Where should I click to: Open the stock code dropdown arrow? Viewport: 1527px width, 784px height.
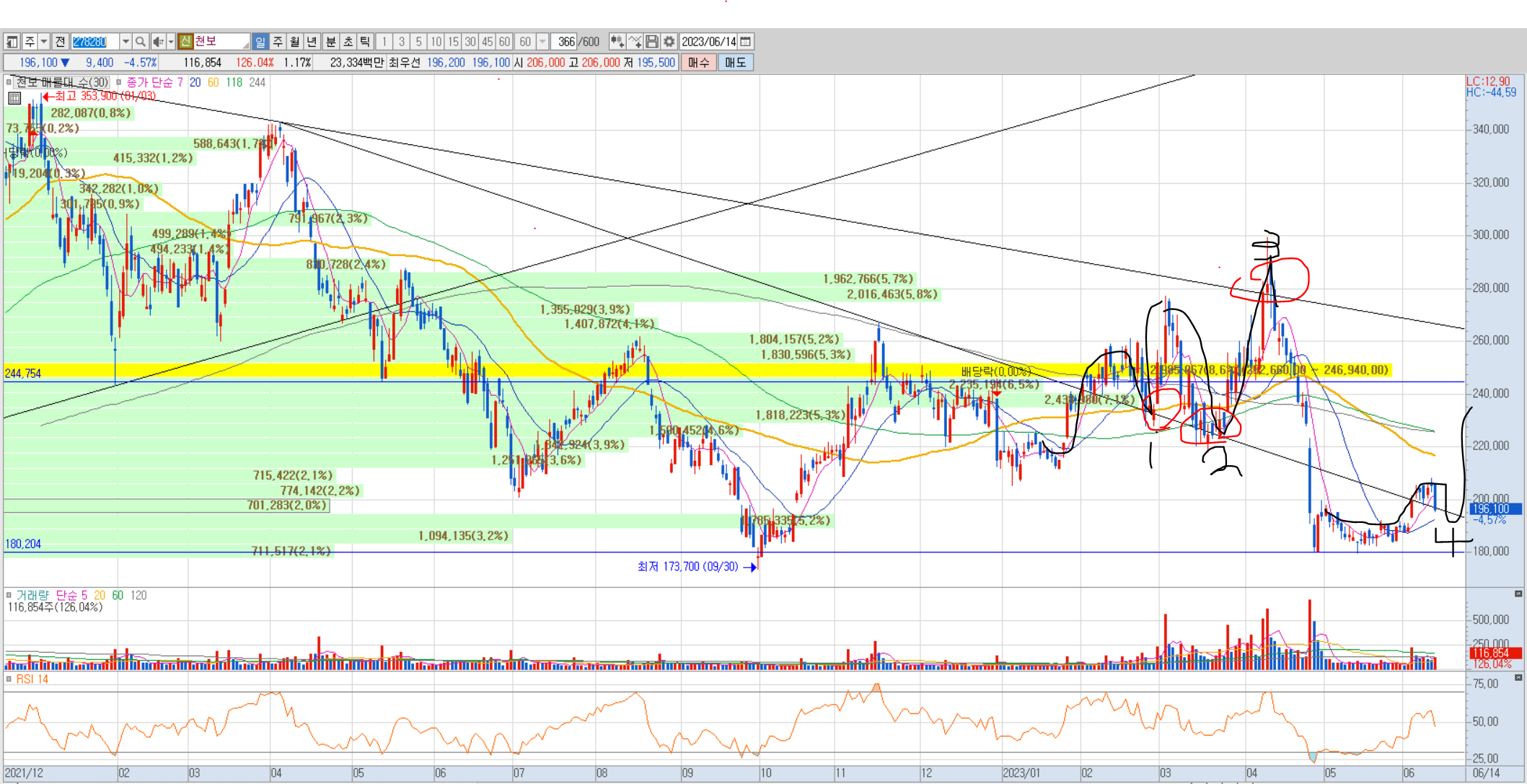tap(126, 42)
